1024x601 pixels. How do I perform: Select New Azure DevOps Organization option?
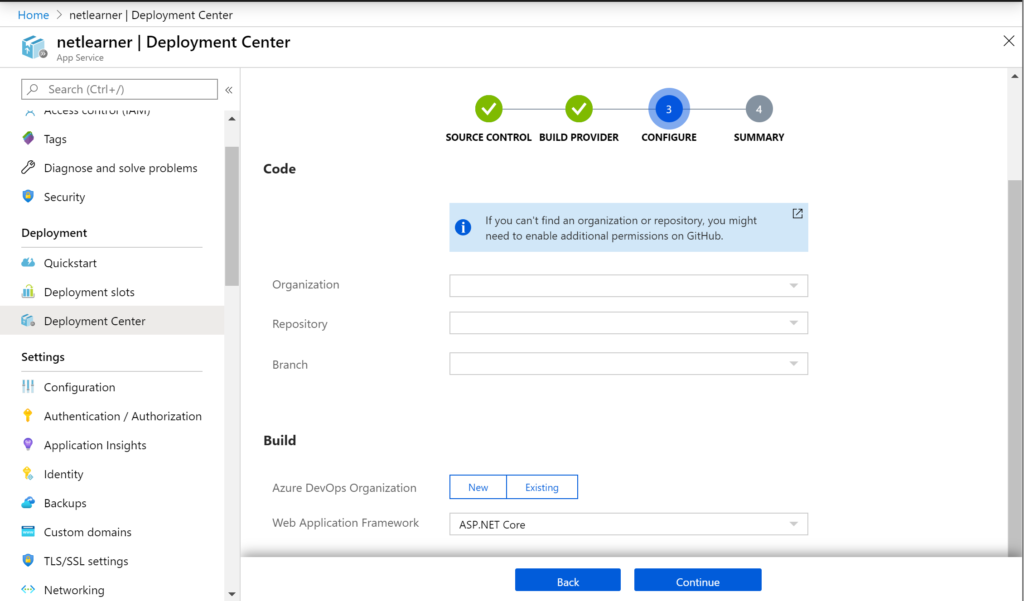coord(478,487)
